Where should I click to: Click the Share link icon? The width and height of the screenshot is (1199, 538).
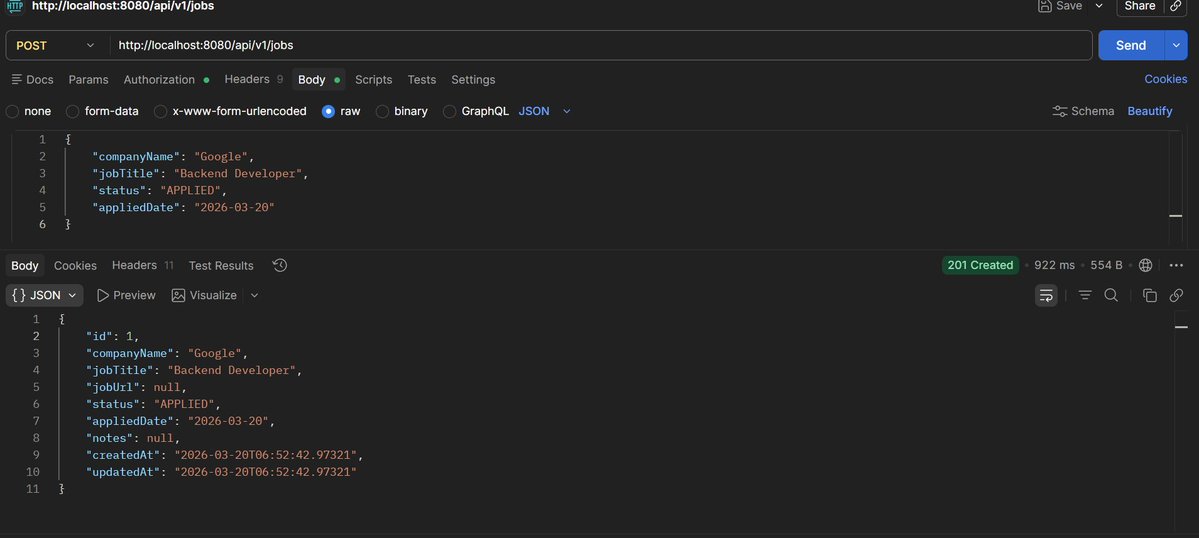(1176, 5)
